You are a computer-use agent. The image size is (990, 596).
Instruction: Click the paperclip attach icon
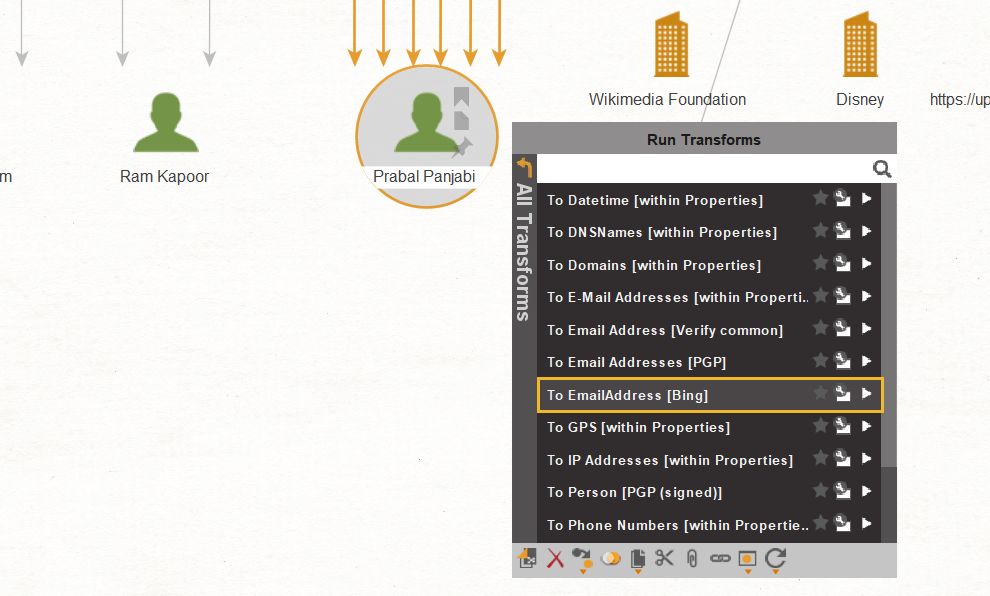click(x=692, y=558)
